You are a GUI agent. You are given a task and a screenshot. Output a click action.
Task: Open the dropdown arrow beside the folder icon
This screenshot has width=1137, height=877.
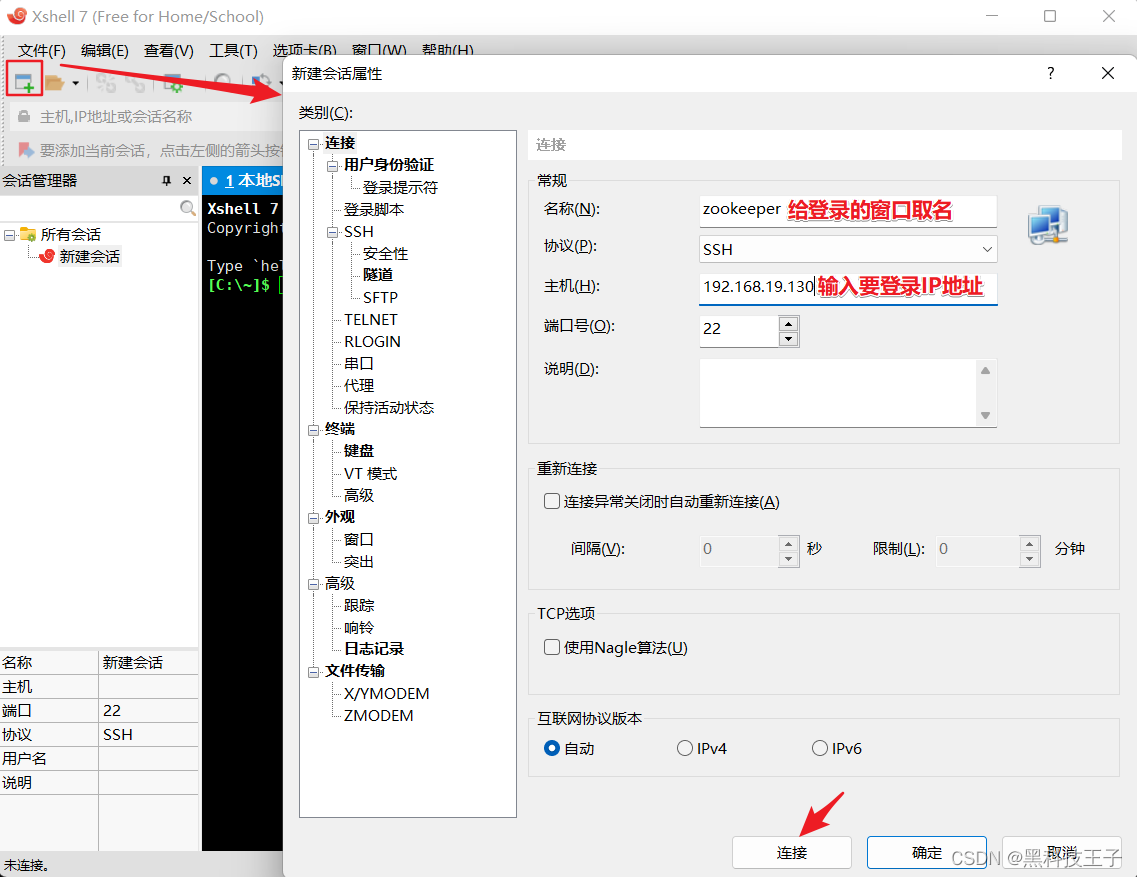pos(75,83)
